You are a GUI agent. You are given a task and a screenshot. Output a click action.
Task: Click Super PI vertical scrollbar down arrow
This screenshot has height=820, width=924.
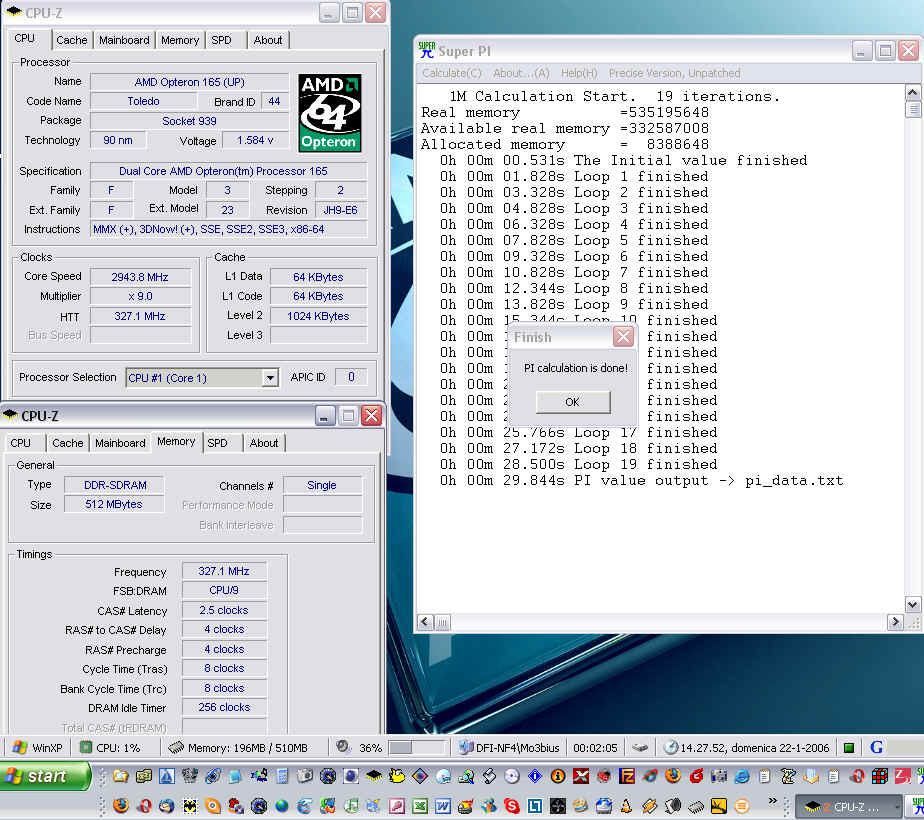912,604
